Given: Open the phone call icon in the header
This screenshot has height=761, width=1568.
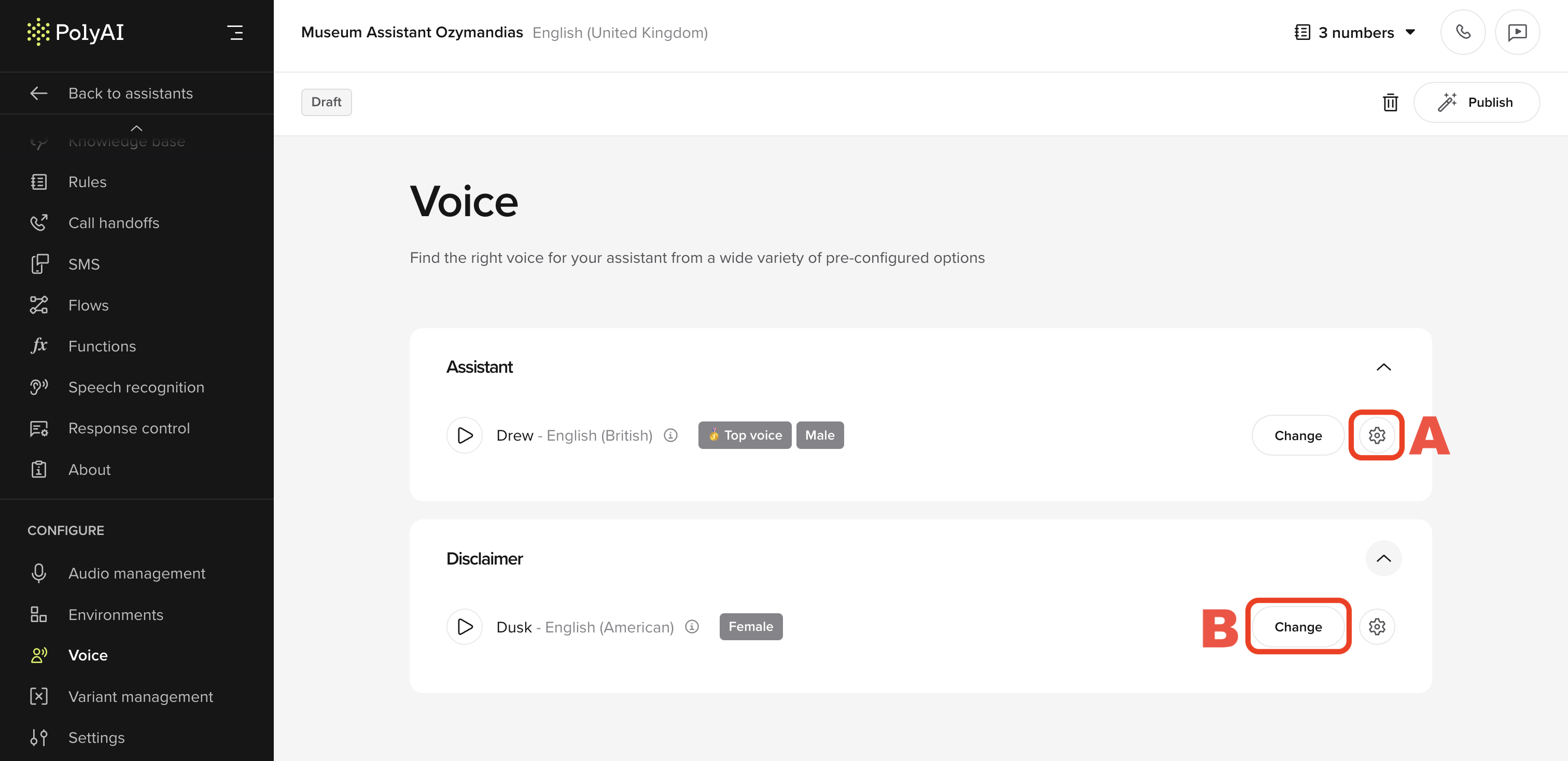Looking at the screenshot, I should click(1463, 32).
